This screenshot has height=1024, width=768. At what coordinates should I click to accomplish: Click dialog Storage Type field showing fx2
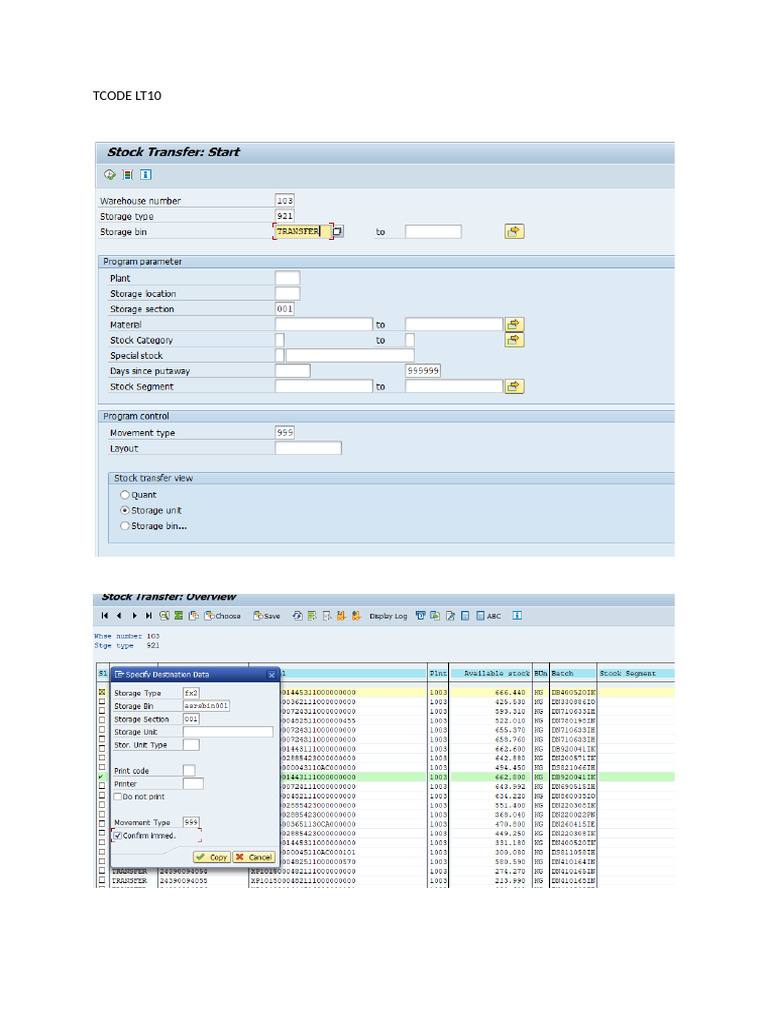[x=191, y=692]
